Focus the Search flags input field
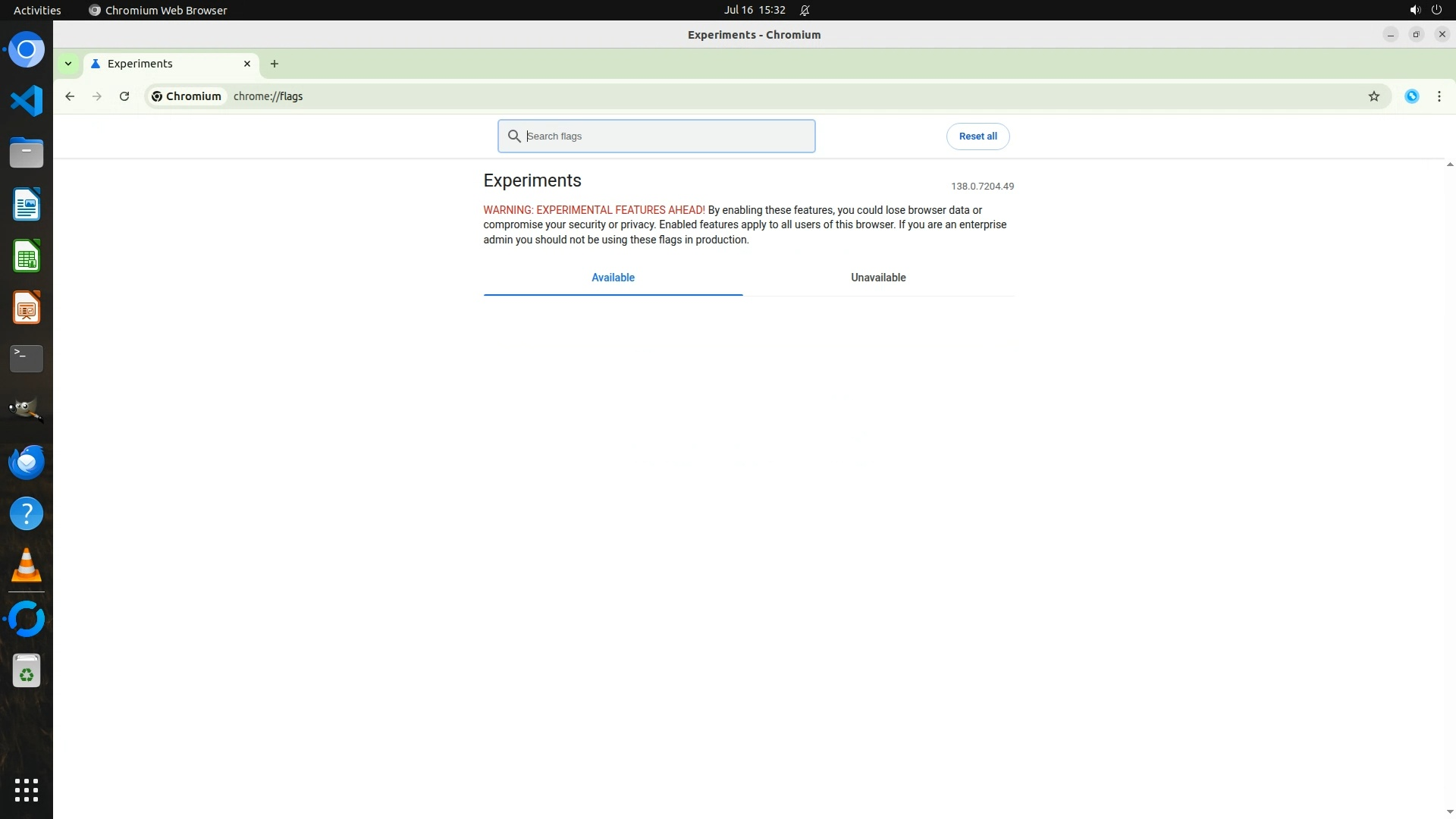The width and height of the screenshot is (1456, 819). tap(667, 136)
